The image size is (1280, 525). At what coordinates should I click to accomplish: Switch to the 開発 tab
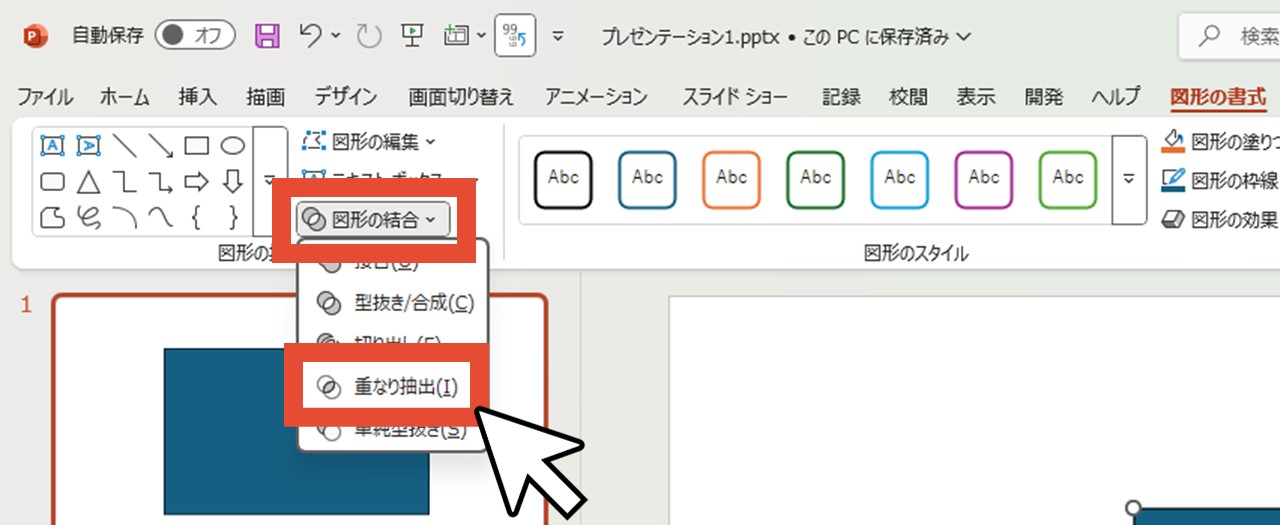(1044, 97)
